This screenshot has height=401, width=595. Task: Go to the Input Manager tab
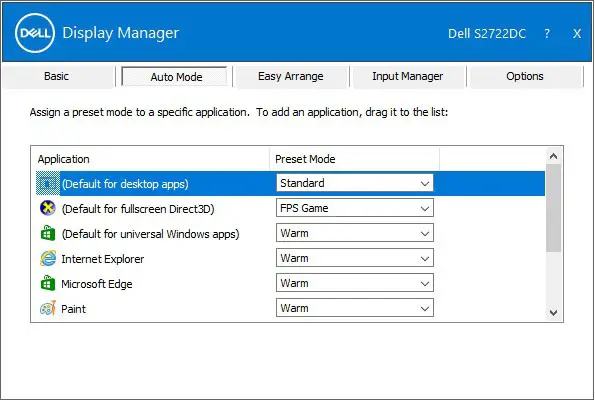click(x=408, y=77)
